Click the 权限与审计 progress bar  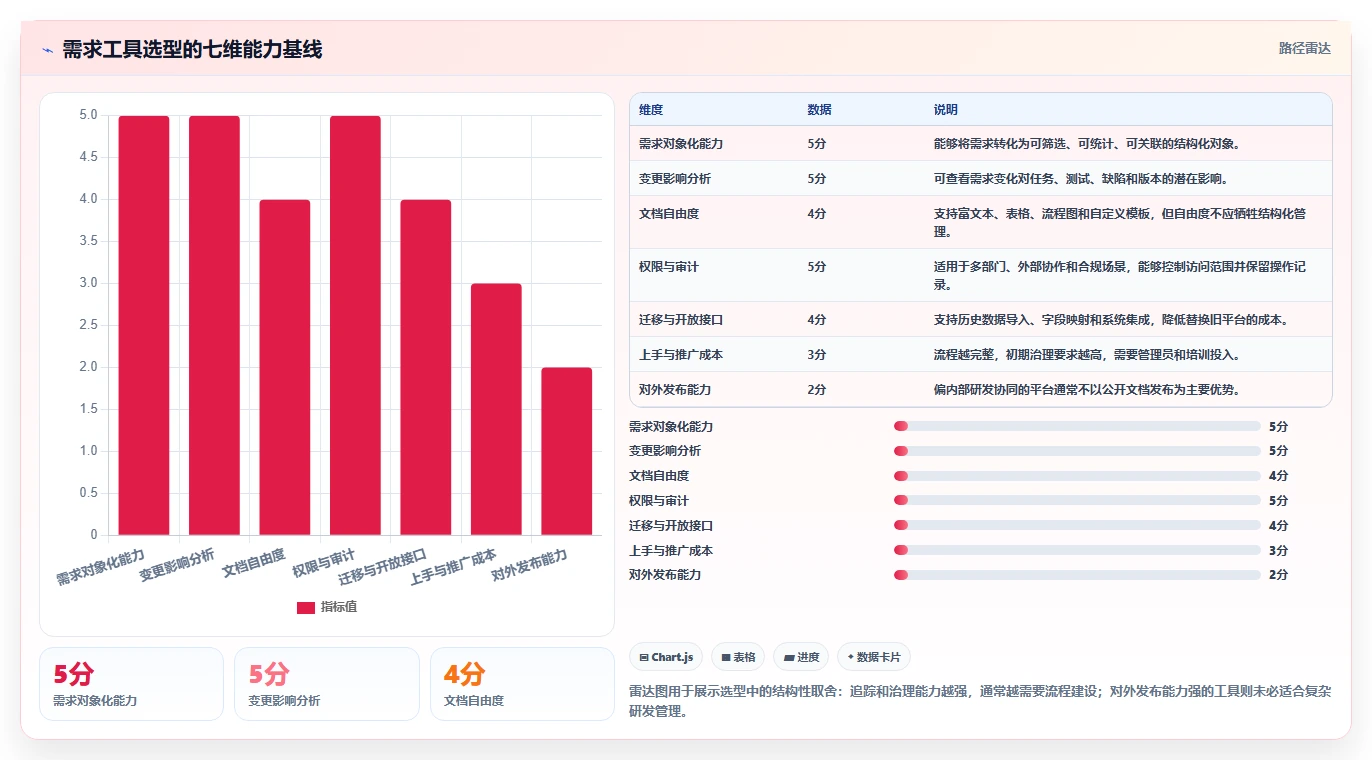[1077, 500]
